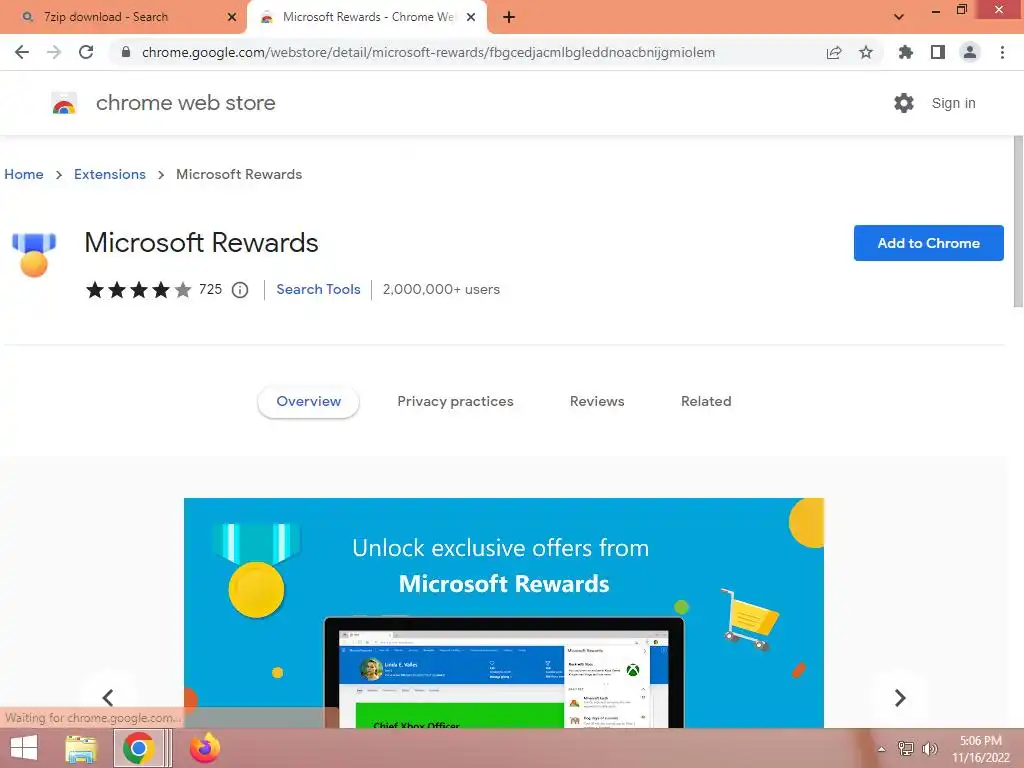The image size is (1024, 768).
Task: Go to the Home breadcrumb link
Action: pyautogui.click(x=24, y=174)
